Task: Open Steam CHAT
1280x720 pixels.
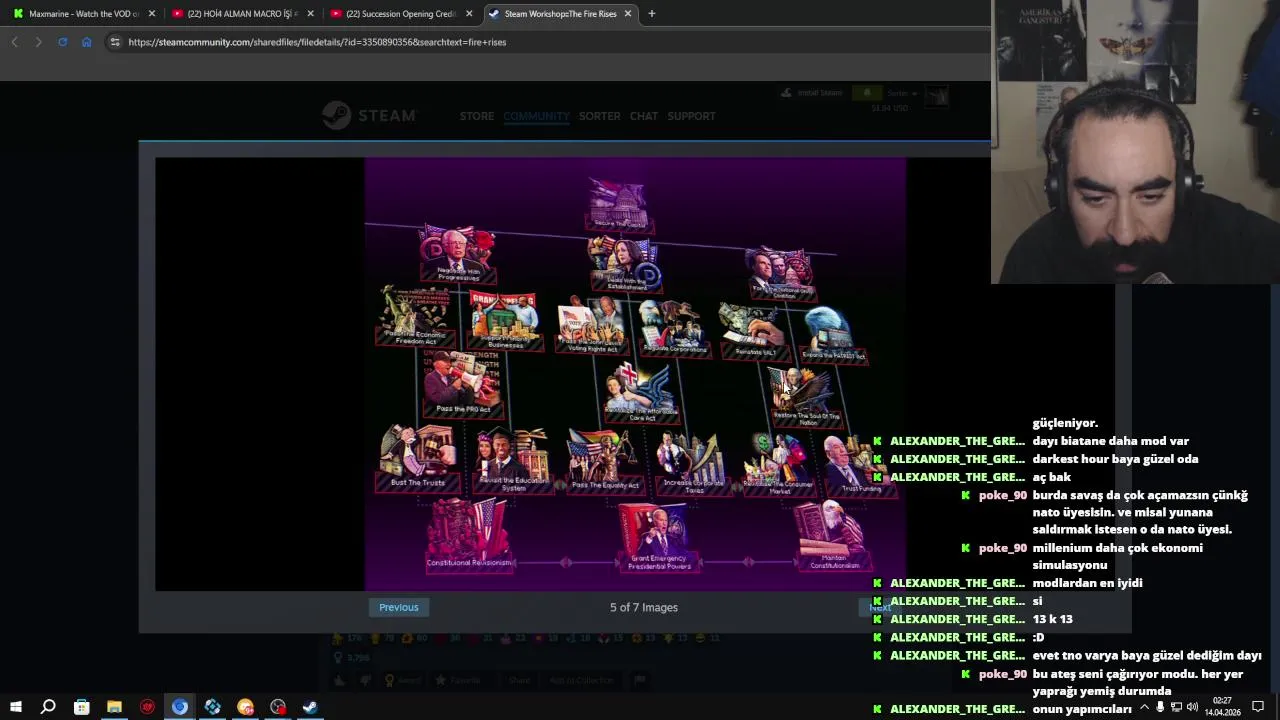Action: 644,116
